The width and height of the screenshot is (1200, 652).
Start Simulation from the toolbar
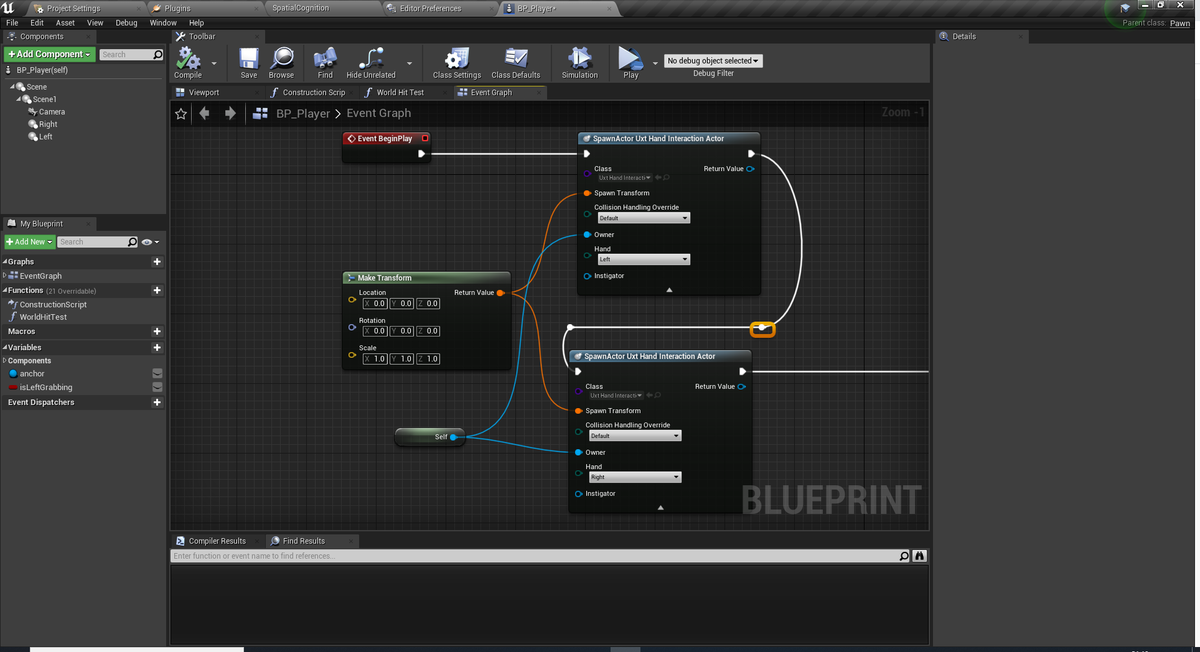point(580,58)
